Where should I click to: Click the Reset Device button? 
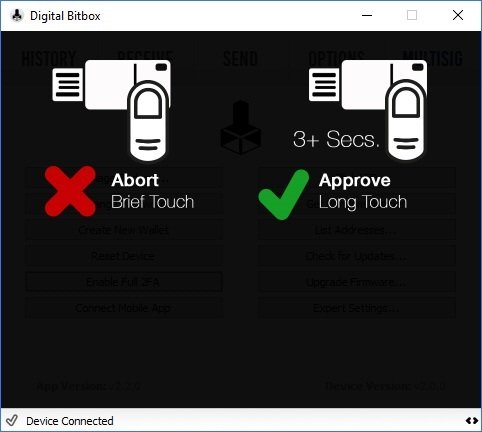click(124, 256)
